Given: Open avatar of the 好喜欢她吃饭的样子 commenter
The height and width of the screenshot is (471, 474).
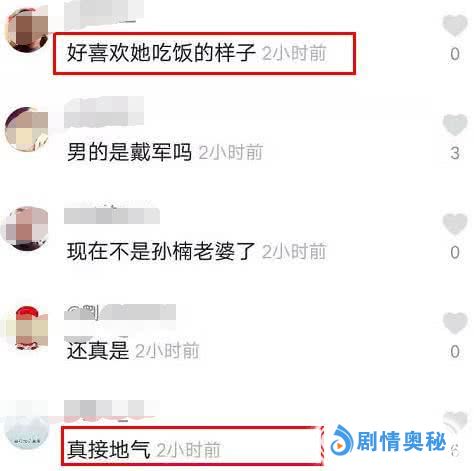Looking at the screenshot, I should (27, 30).
